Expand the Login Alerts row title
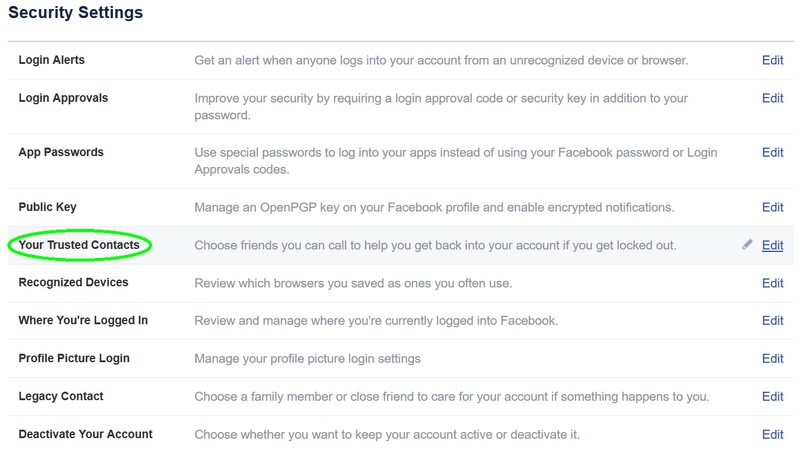Viewport: 800px width, 452px height. (x=51, y=60)
